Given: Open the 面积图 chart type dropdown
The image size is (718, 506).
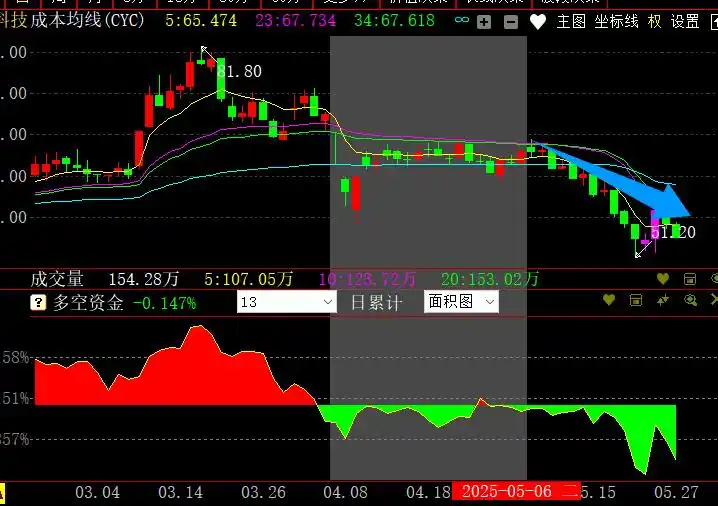Looking at the screenshot, I should click(461, 301).
